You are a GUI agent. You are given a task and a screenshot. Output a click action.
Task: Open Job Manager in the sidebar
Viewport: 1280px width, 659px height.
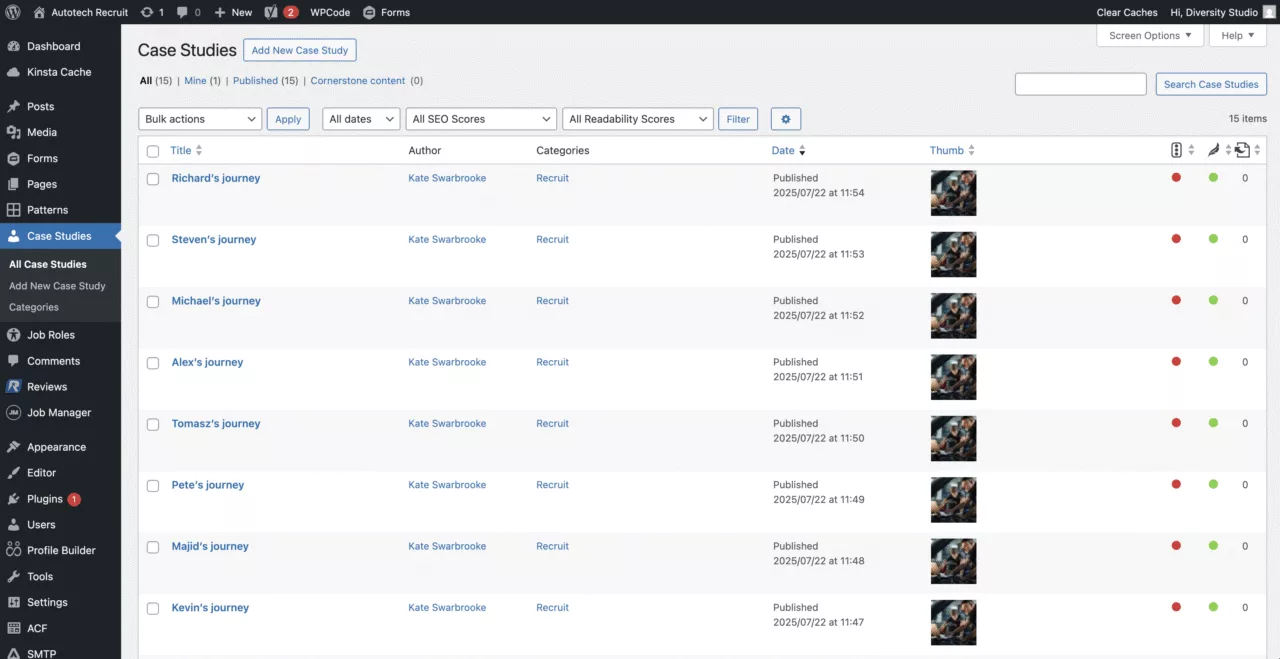(58, 412)
